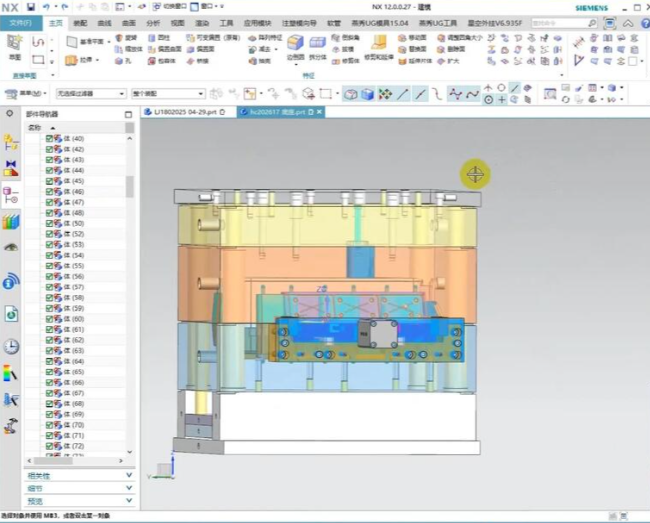Open the Part Navigator sidebar icon
Image resolution: width=650 pixels, height=523 pixels.
(x=11, y=195)
